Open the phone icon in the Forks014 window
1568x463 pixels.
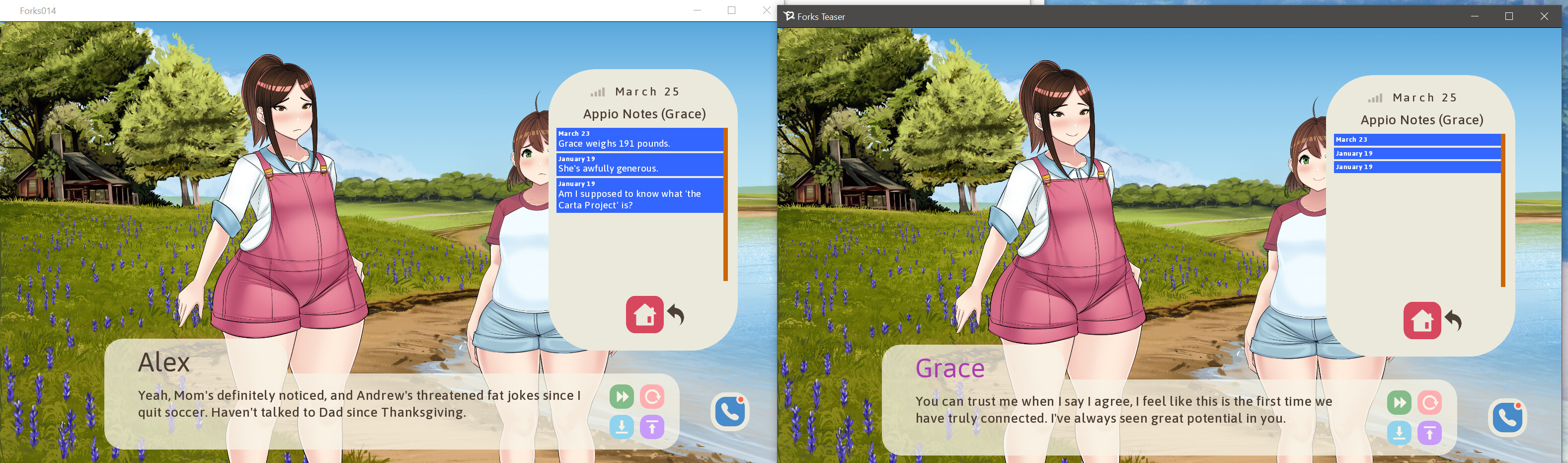[729, 412]
